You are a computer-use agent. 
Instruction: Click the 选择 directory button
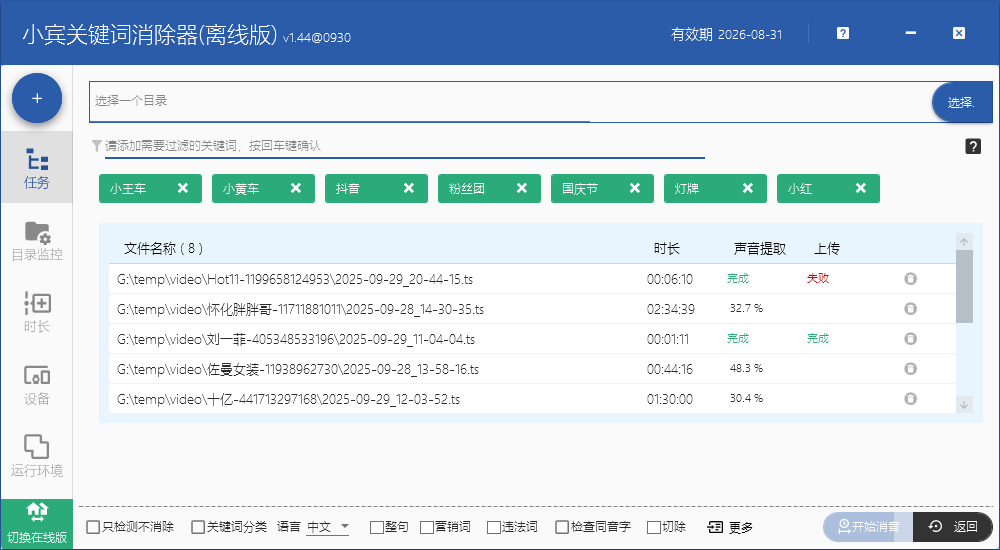click(960, 102)
